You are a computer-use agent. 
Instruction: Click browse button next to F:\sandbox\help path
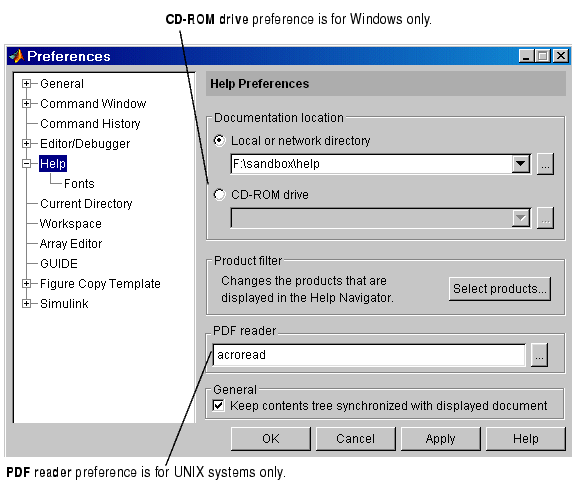[x=546, y=164]
